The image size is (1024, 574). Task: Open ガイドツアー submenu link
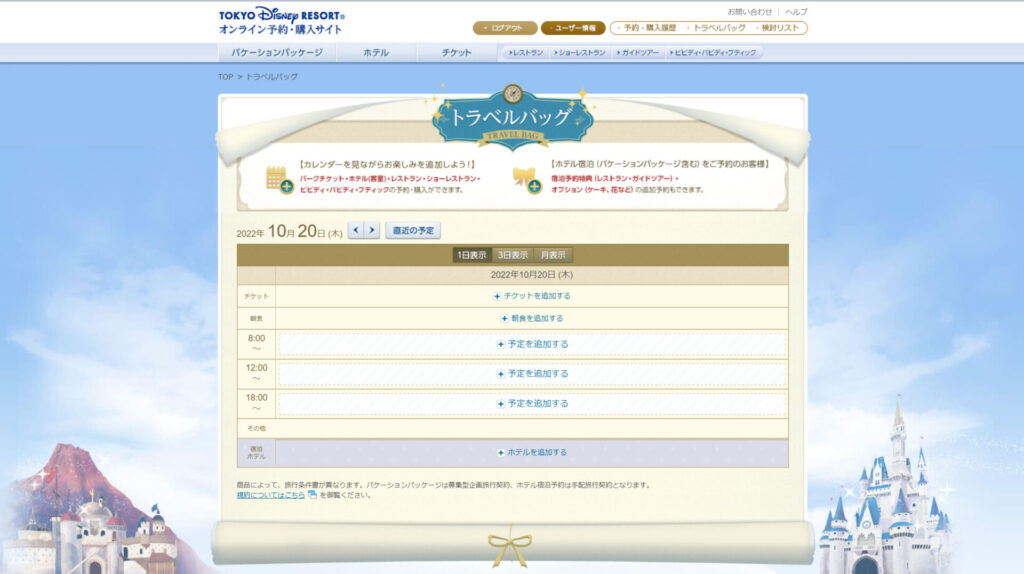tap(638, 52)
